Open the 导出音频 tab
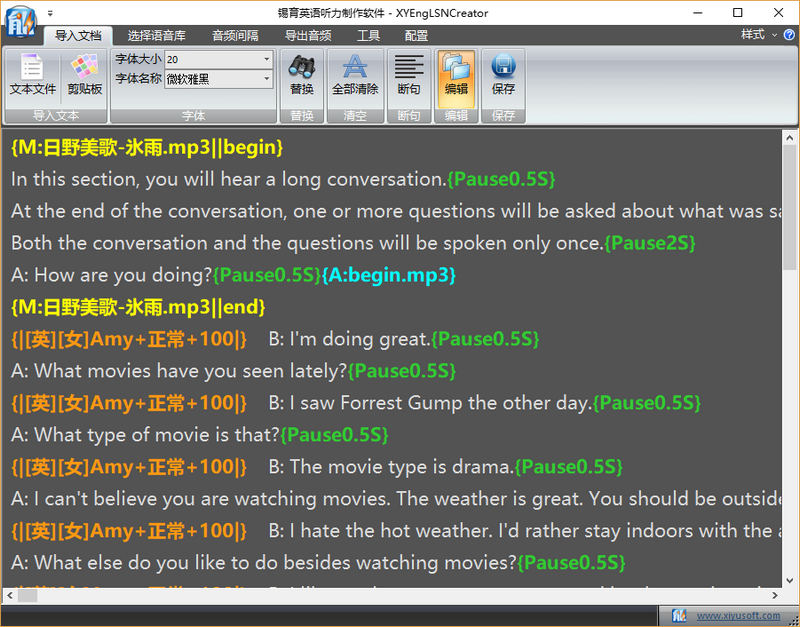The height and width of the screenshot is (627, 800). pos(308,36)
